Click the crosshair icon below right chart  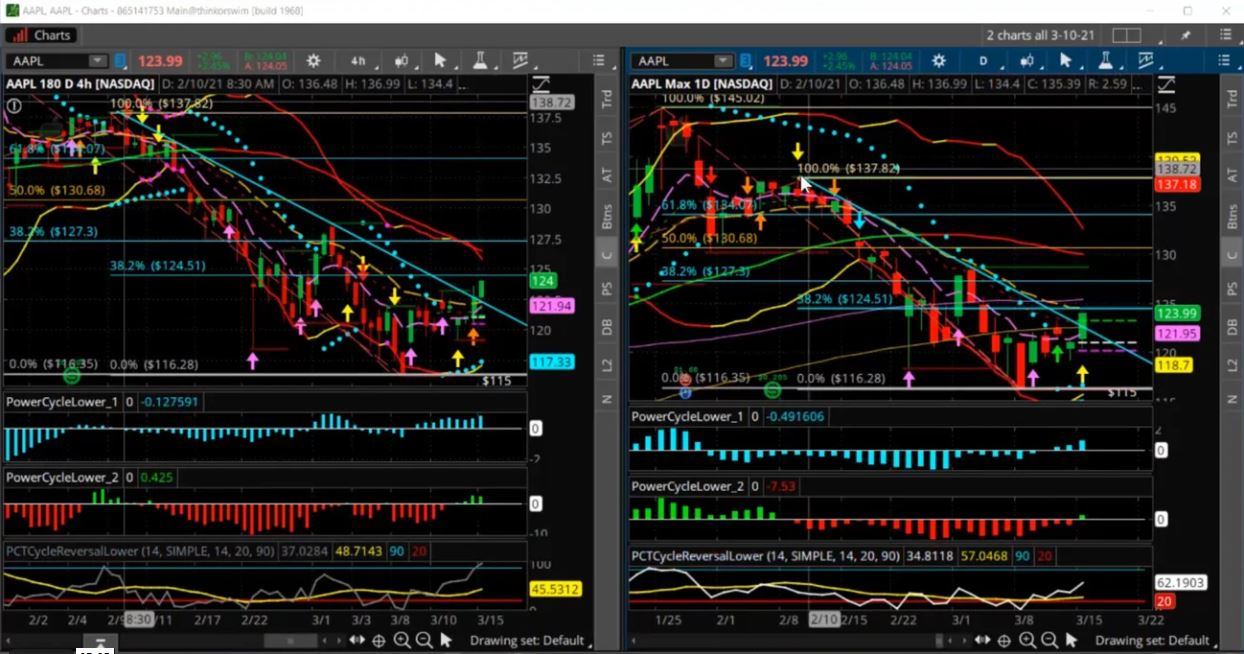[x=1006, y=640]
